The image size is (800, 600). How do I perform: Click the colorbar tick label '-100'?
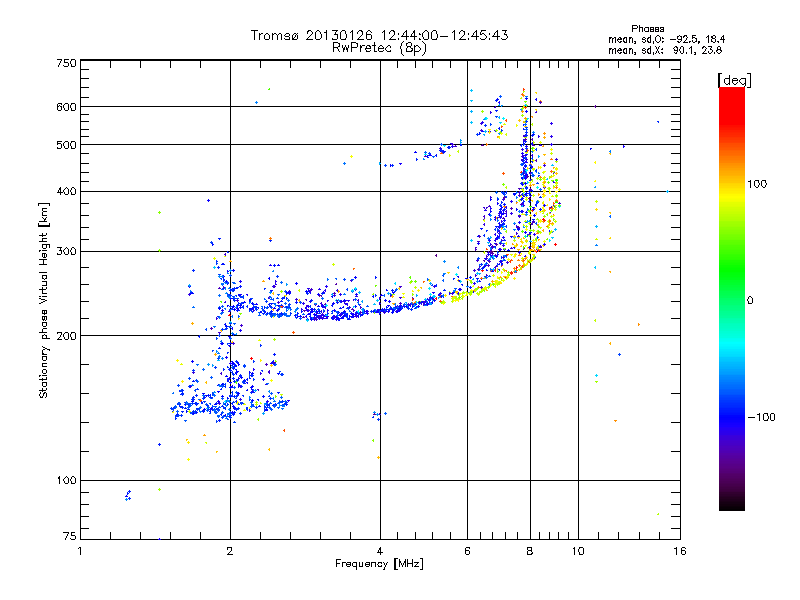(x=762, y=417)
